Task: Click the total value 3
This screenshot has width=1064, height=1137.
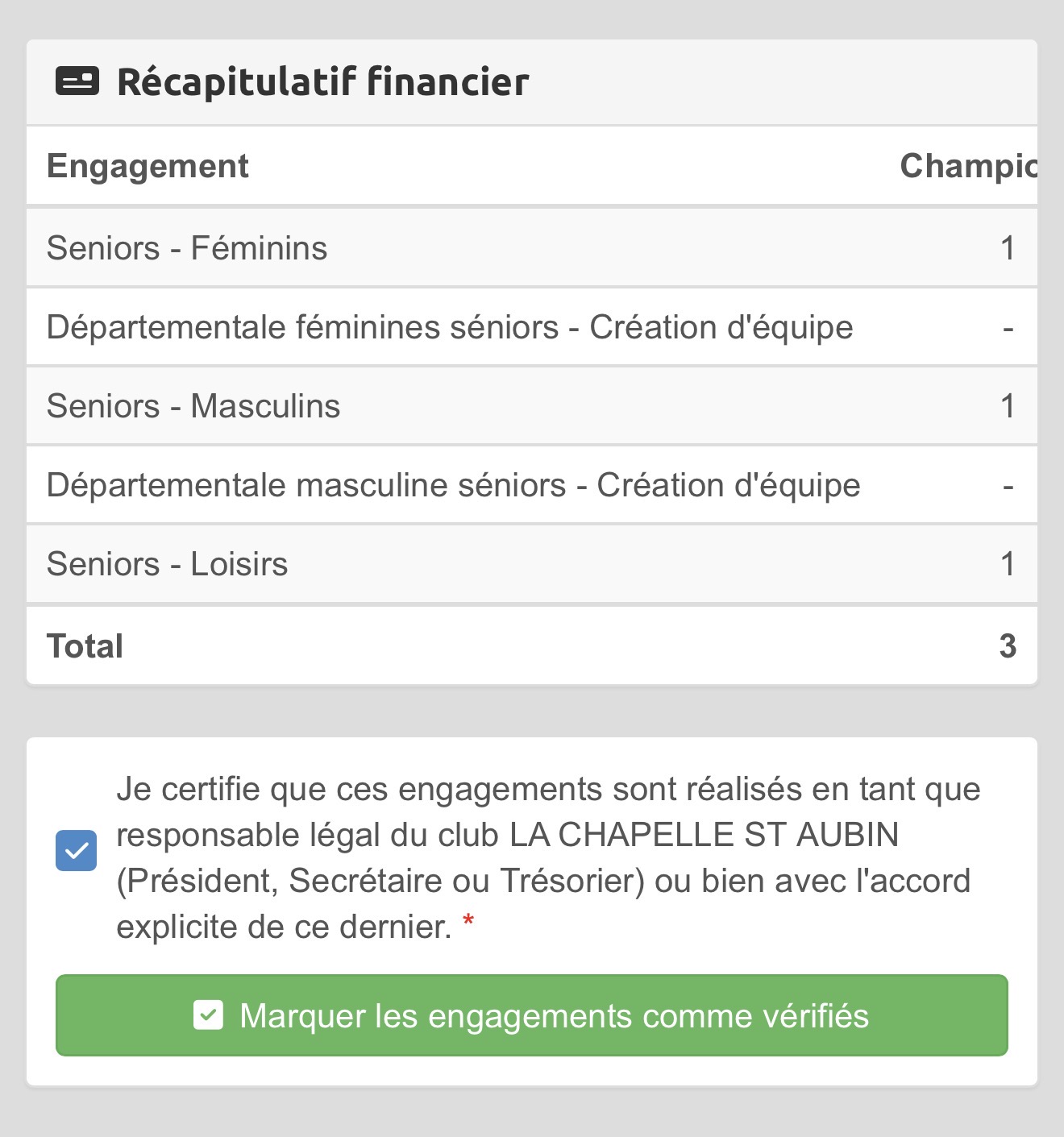Action: [x=1008, y=646]
